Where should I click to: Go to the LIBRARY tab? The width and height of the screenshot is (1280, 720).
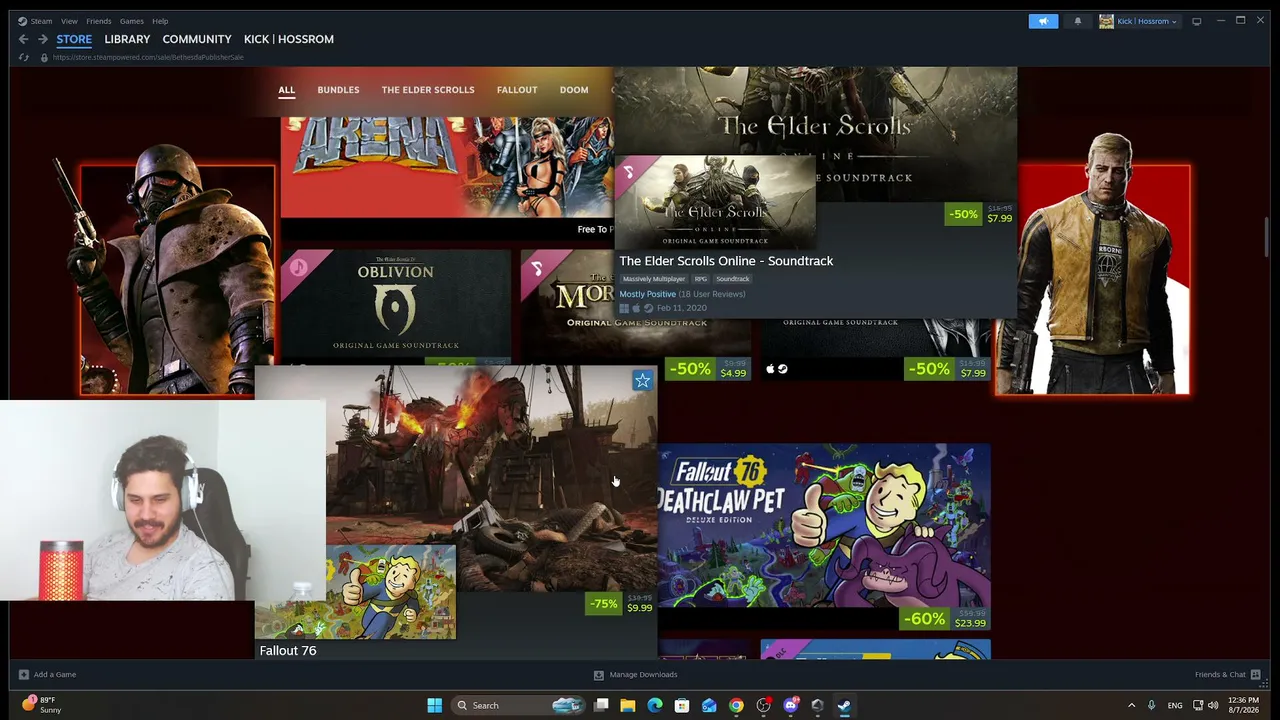tap(127, 39)
